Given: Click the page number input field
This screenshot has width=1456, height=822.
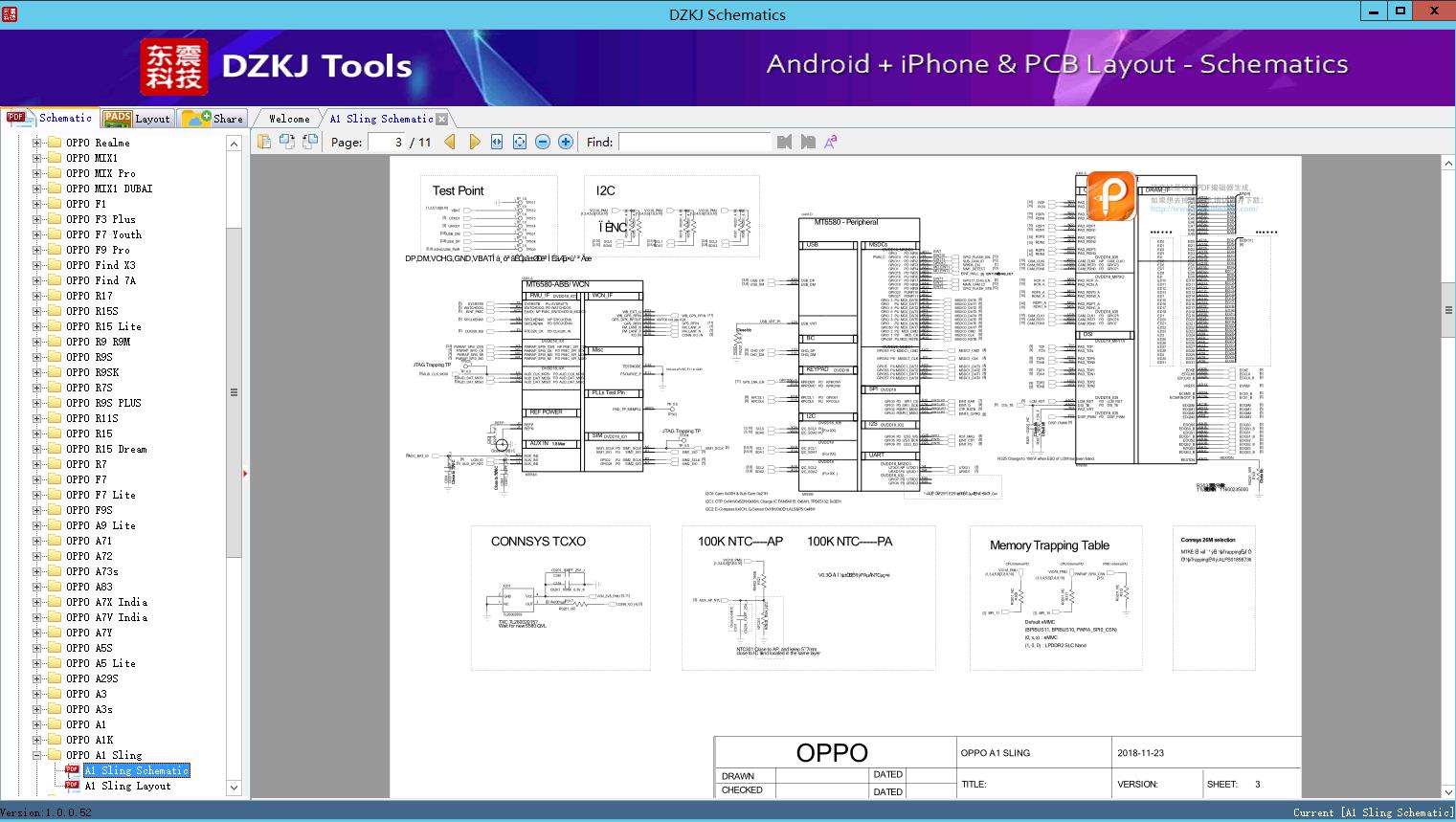Looking at the screenshot, I should click(387, 142).
